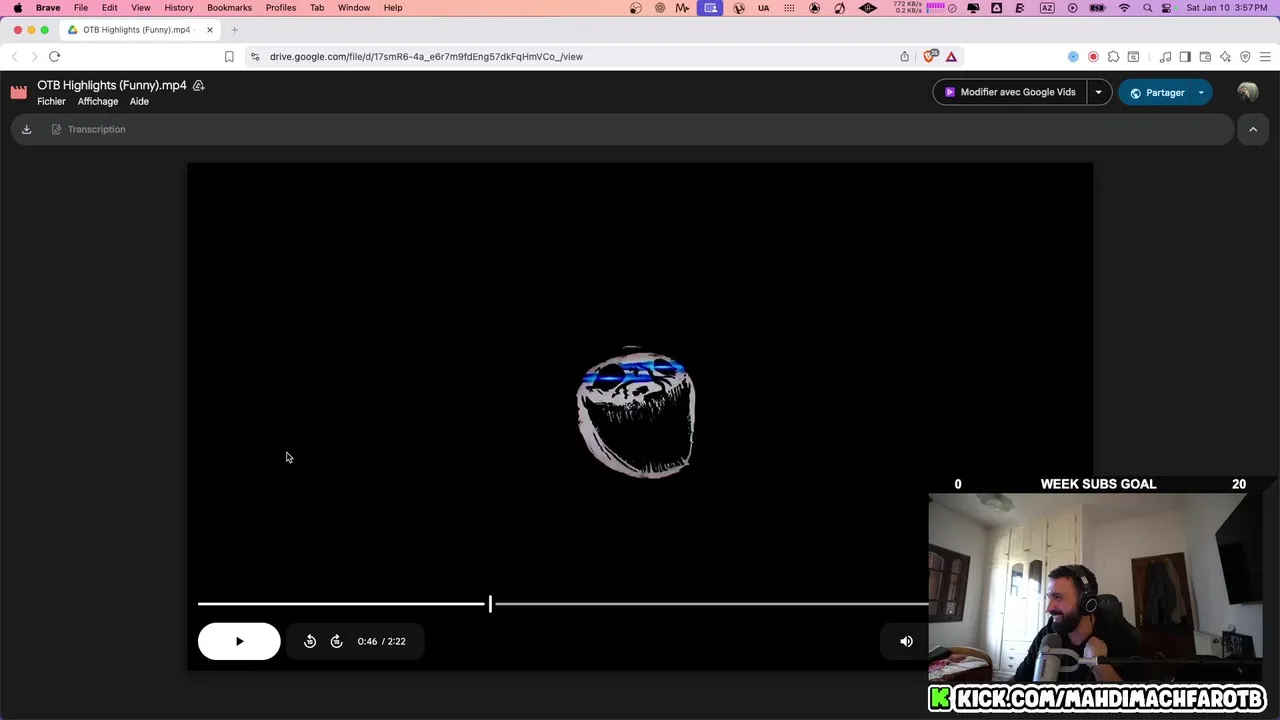1280x720 pixels.
Task: Open the Wi-Fi status menu
Action: coord(1124,8)
